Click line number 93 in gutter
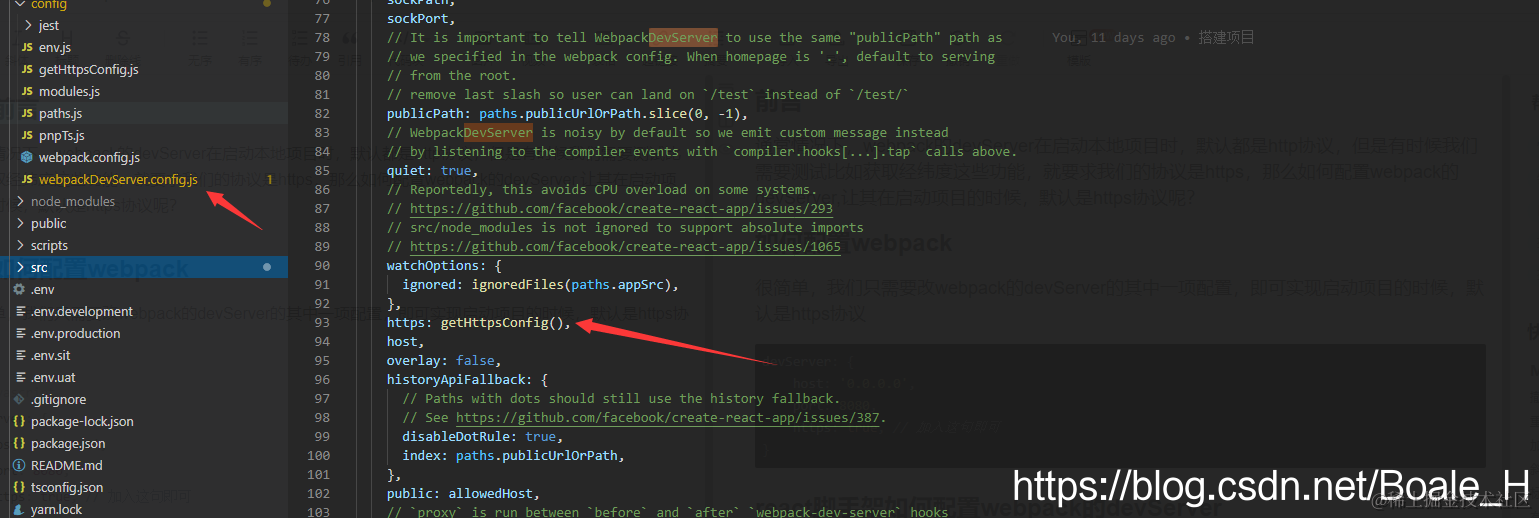Screen dimensions: 1539x518 click(x=321, y=323)
